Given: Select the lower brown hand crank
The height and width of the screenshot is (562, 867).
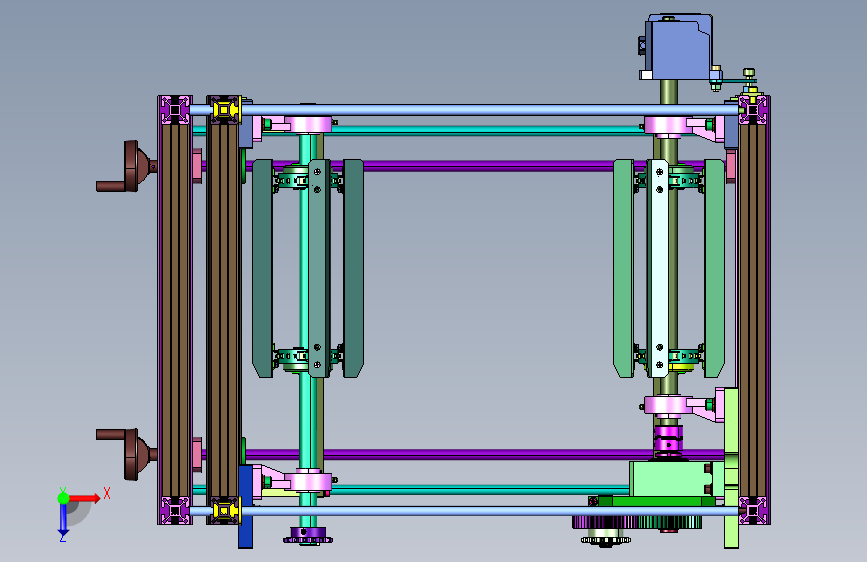Looking at the screenshot, I should click(x=128, y=454).
